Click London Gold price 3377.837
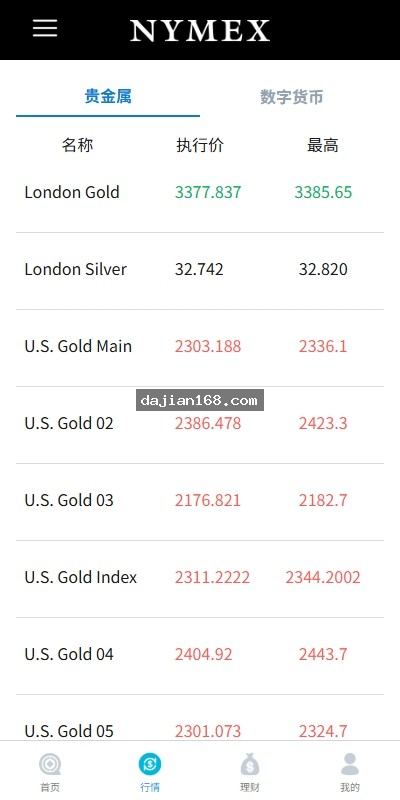Image resolution: width=400 pixels, height=800 pixels. tap(208, 192)
